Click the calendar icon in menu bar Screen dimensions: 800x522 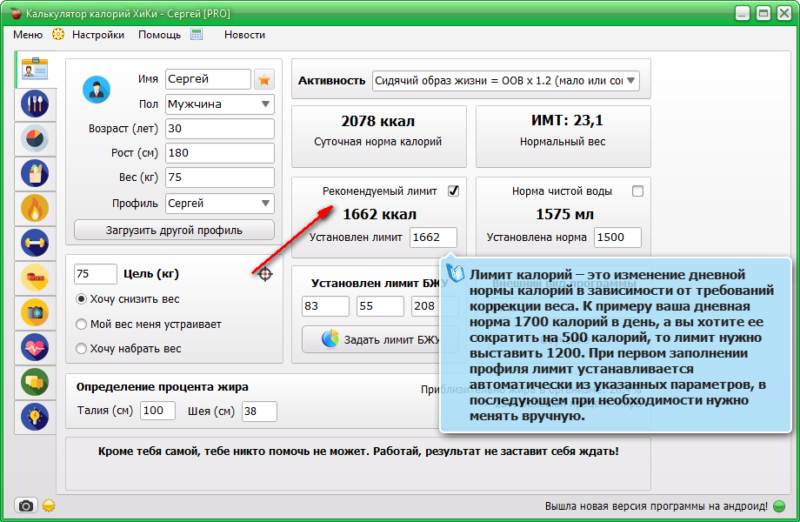(197, 34)
